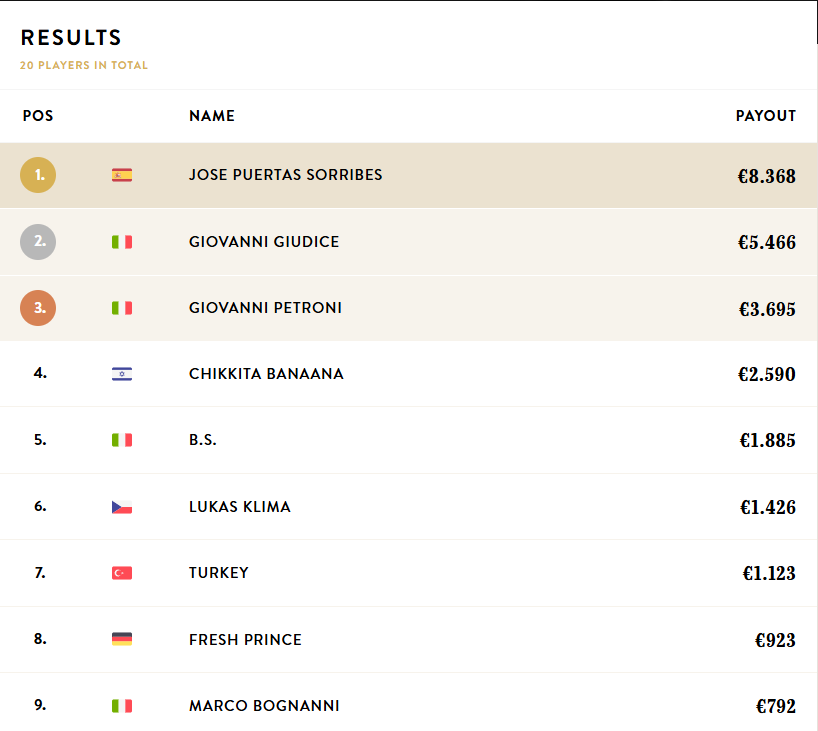Click the Fresh Prince player name

(x=245, y=639)
